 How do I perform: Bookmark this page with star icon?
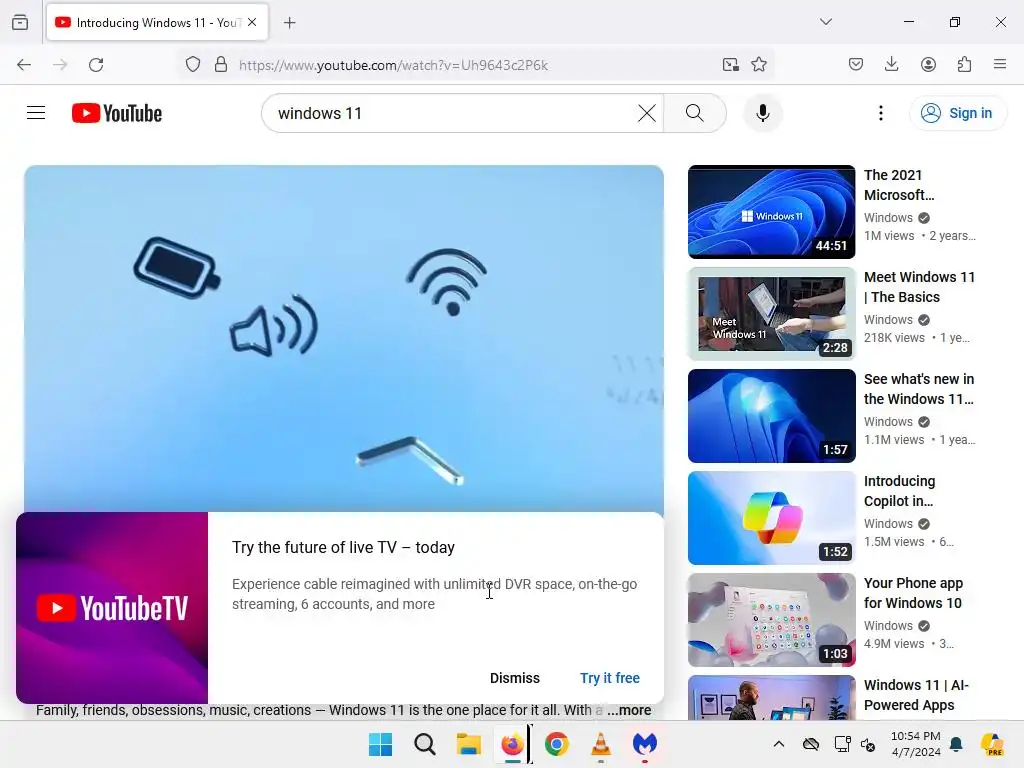758,65
